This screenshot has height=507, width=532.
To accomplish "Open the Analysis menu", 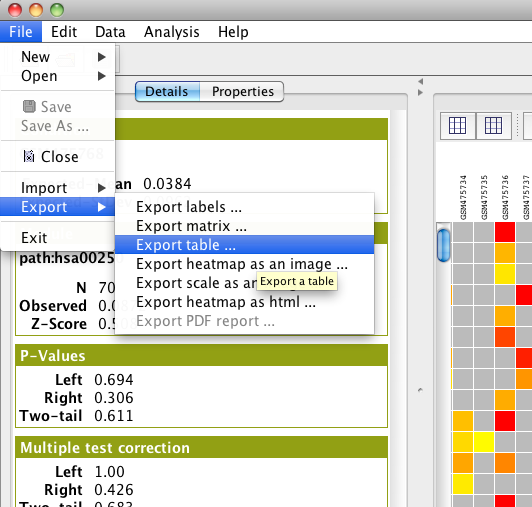I will click(x=171, y=32).
